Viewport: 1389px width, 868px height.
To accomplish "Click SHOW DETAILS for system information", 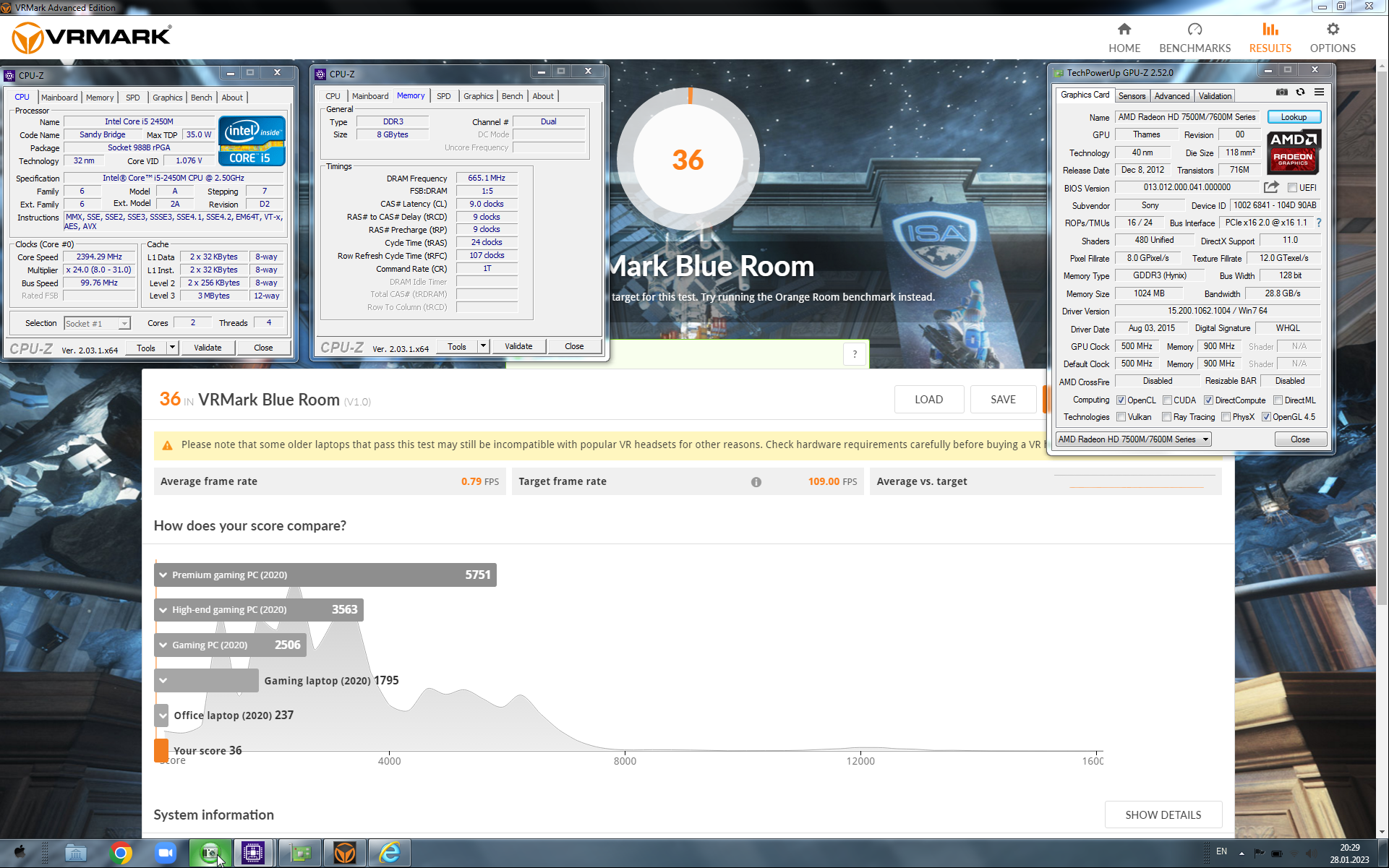I will pos(1163,815).
